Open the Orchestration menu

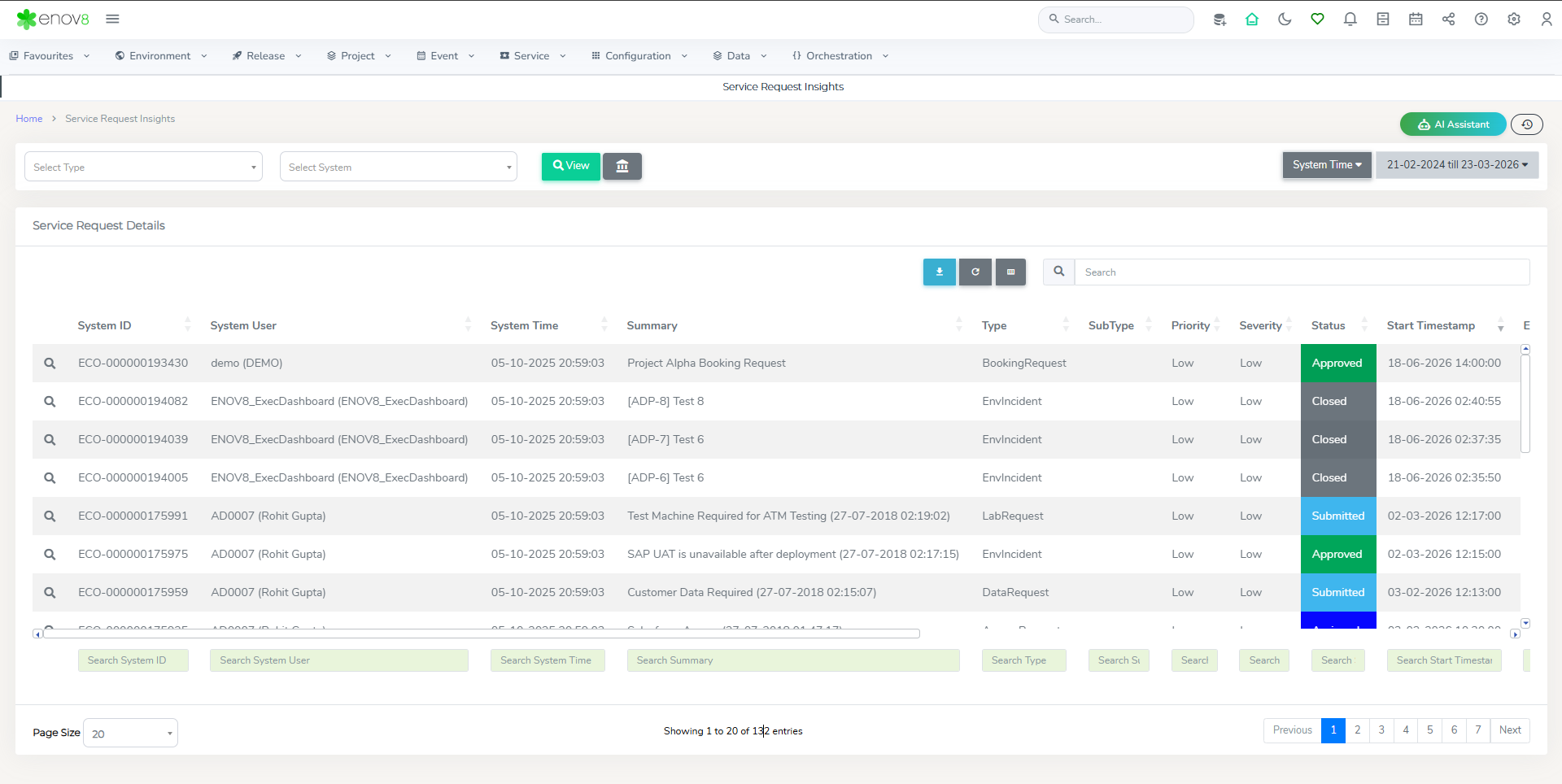(x=840, y=56)
